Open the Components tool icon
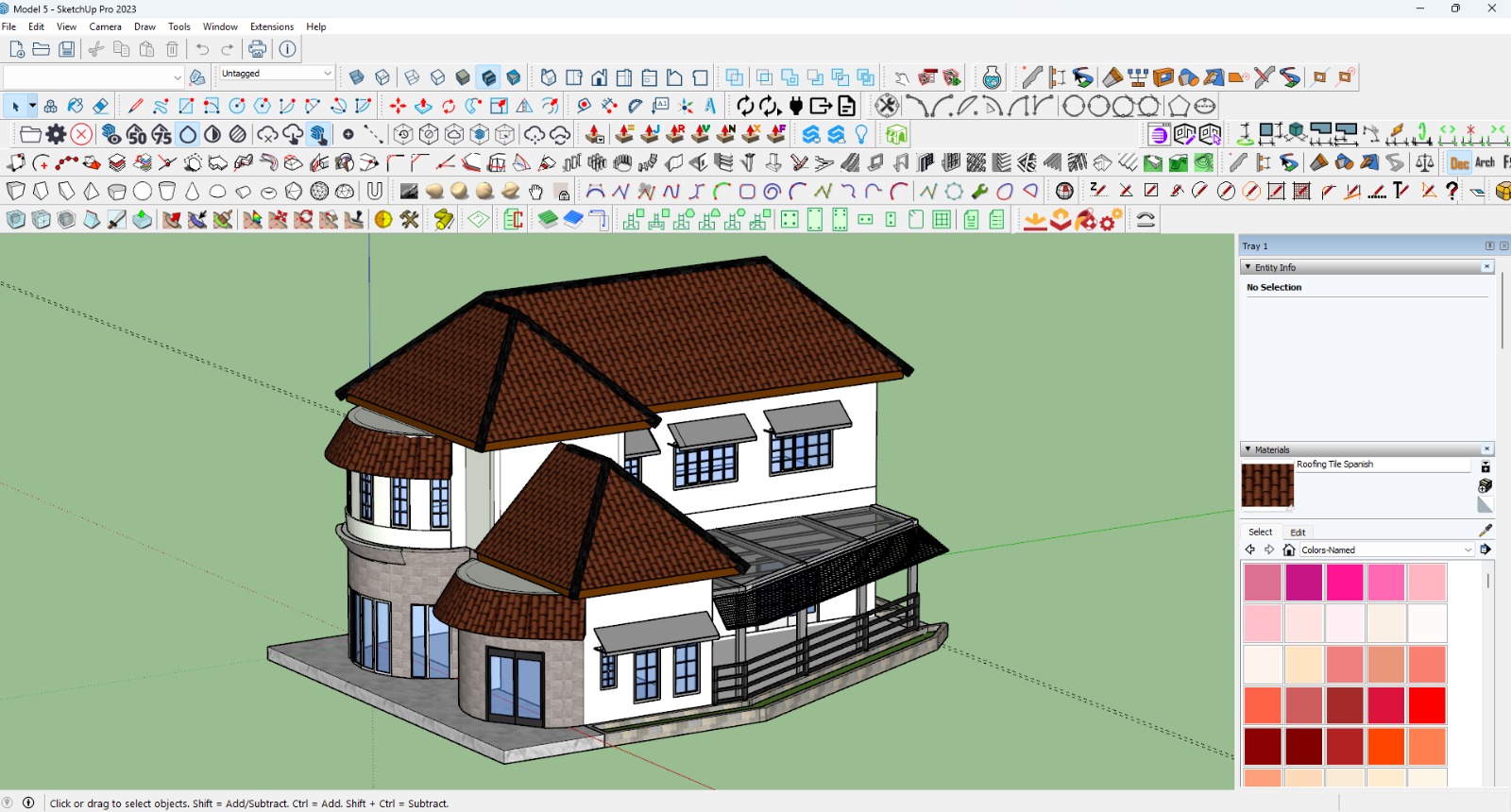The height and width of the screenshot is (812, 1511). coord(50,106)
